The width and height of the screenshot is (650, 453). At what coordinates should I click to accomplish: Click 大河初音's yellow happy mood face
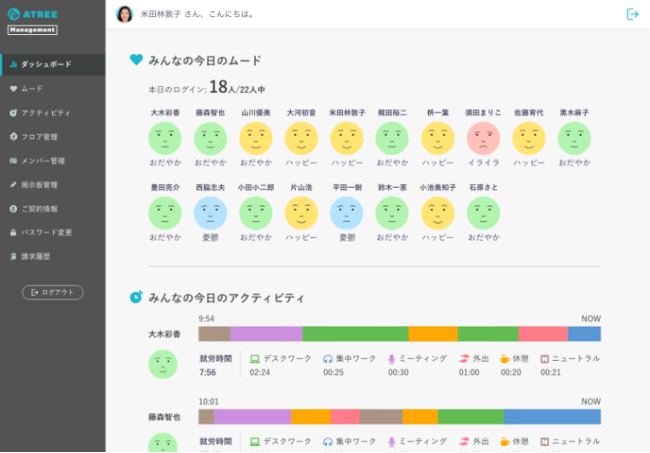pos(301,138)
